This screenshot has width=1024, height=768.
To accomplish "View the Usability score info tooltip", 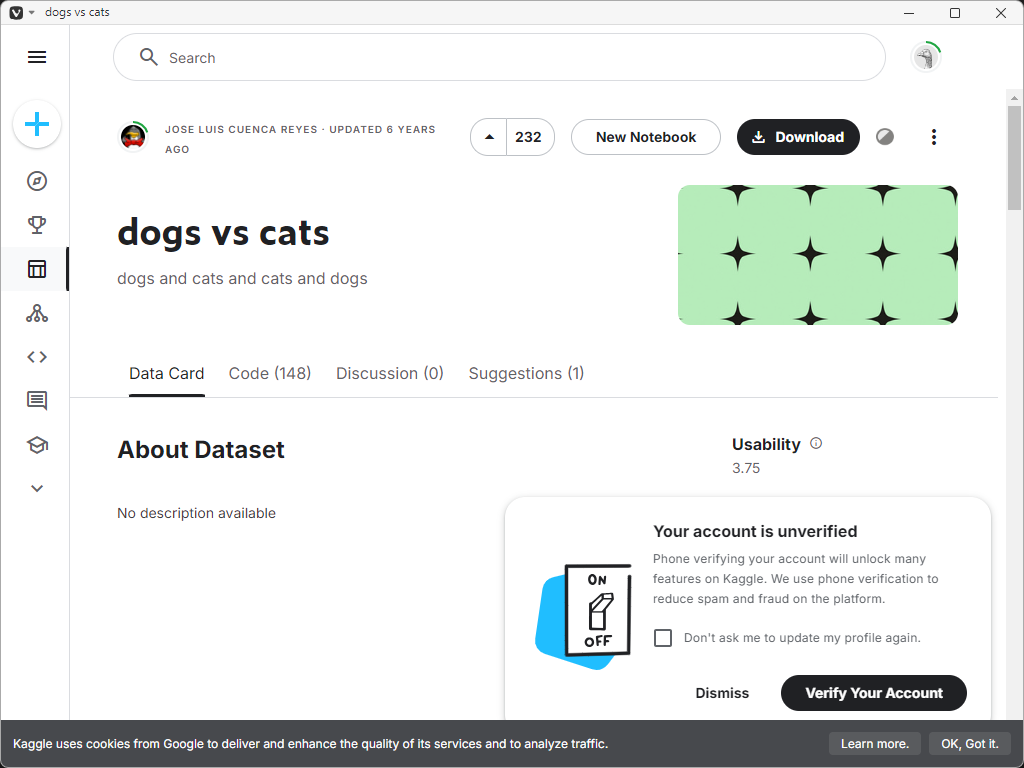I will pyautogui.click(x=816, y=443).
